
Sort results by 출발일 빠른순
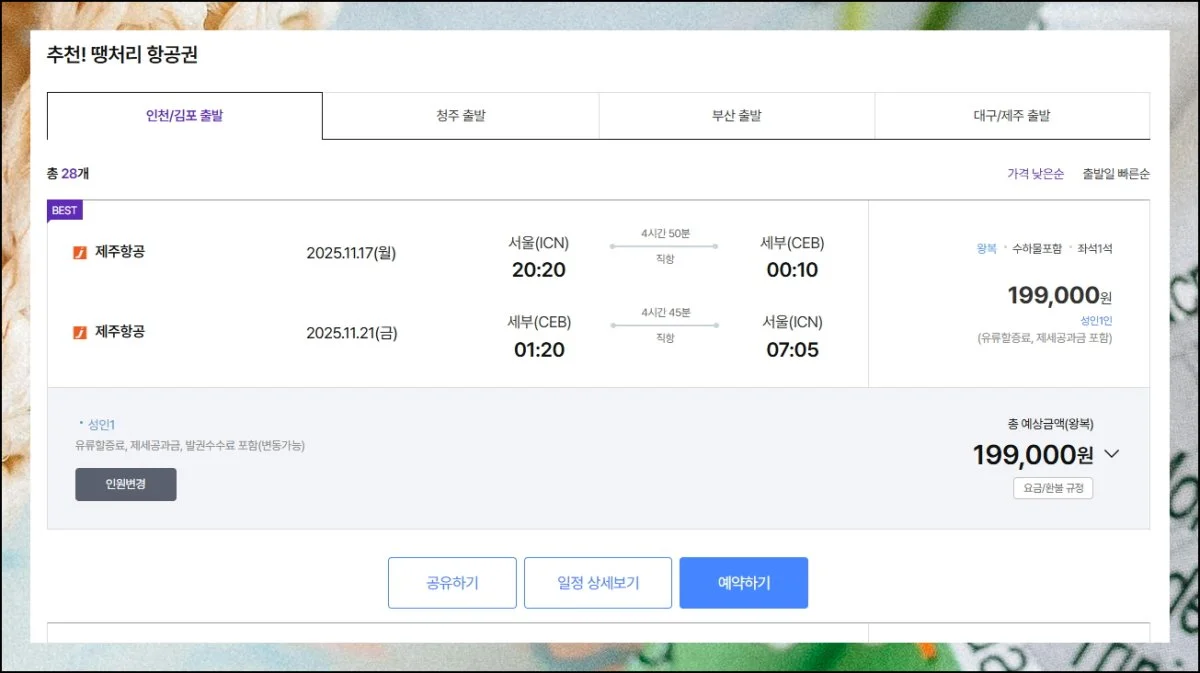pos(1115,174)
